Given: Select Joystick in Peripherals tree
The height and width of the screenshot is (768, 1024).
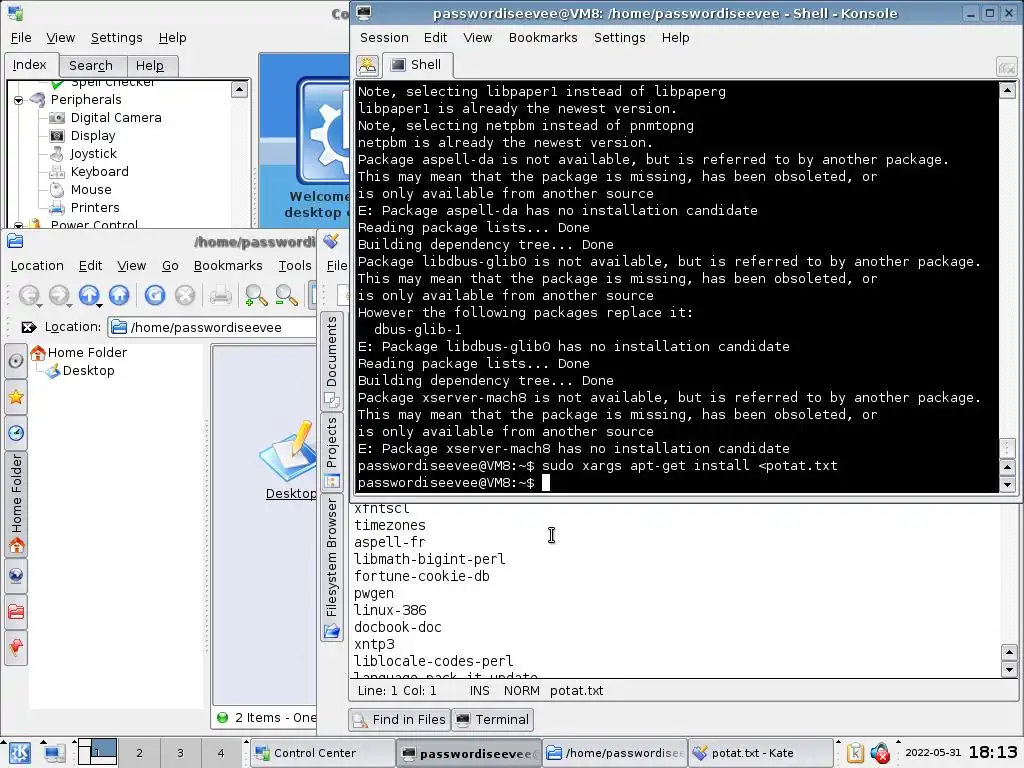Looking at the screenshot, I should [x=93, y=153].
